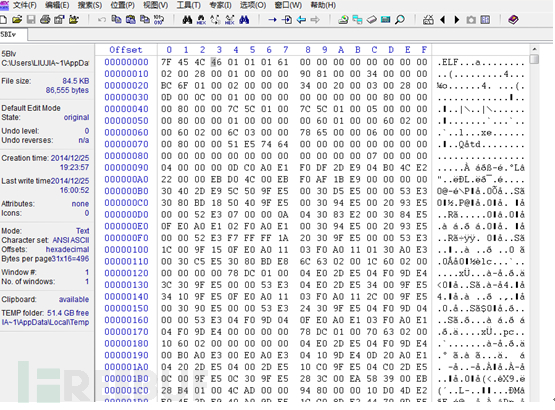Click the Paste Clipboard icon
This screenshot has width=555, height=410.
pos(131,19)
